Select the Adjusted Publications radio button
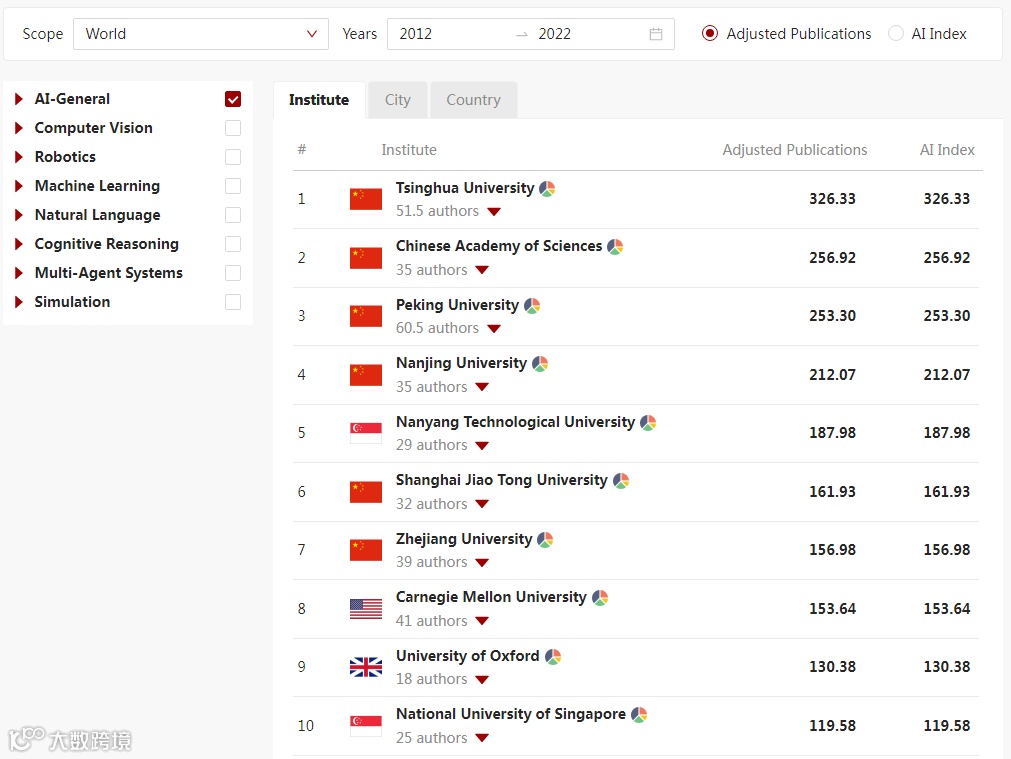 click(x=709, y=34)
